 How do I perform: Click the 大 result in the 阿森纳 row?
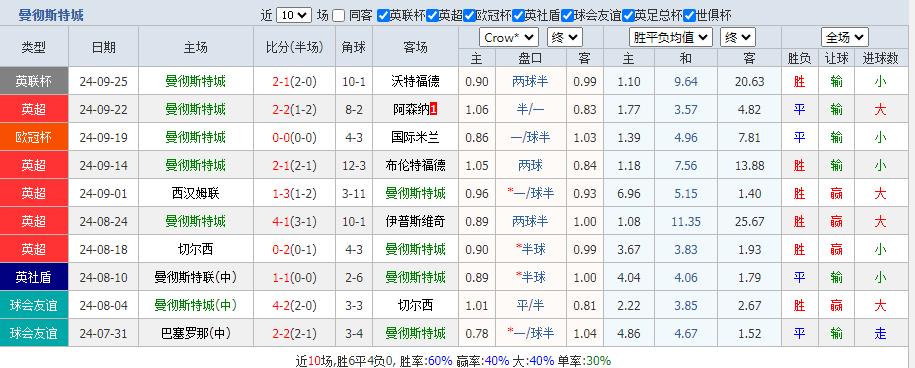coord(880,110)
